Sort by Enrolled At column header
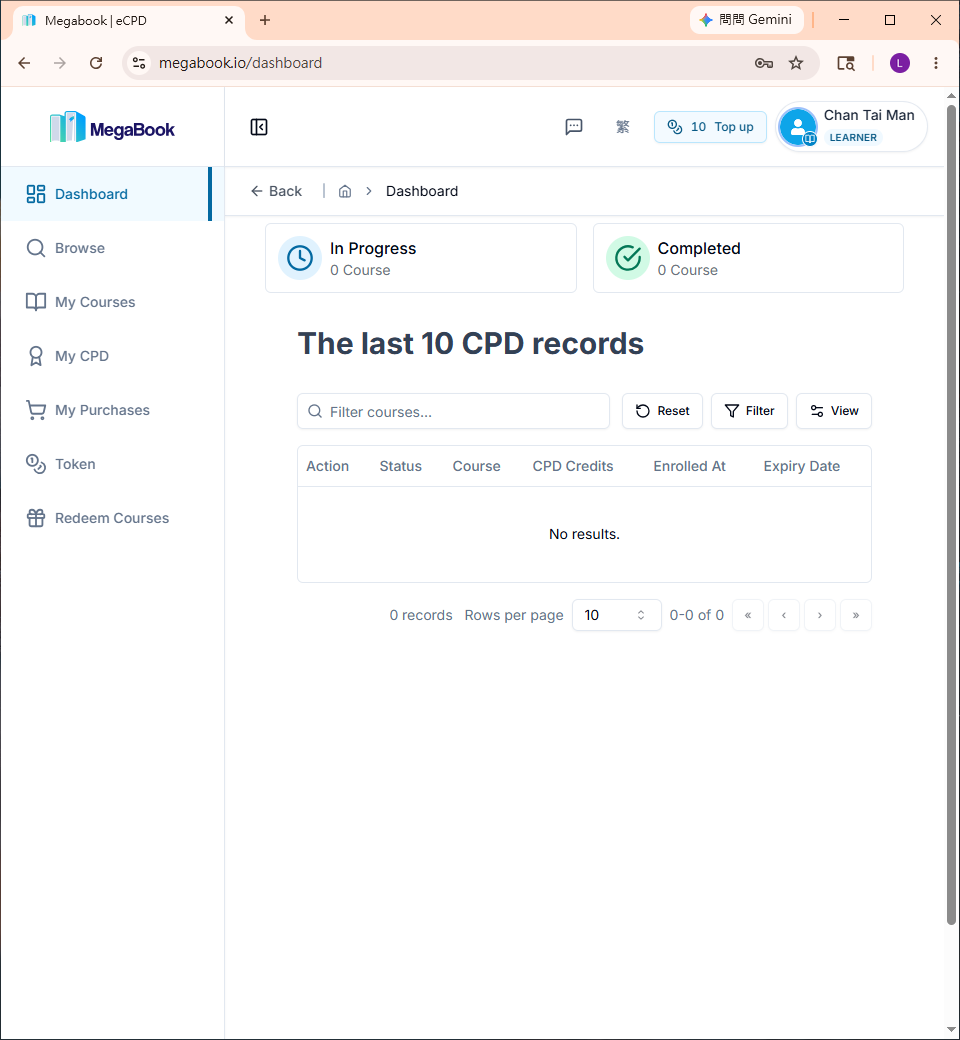The height and width of the screenshot is (1040, 960). pos(689,466)
